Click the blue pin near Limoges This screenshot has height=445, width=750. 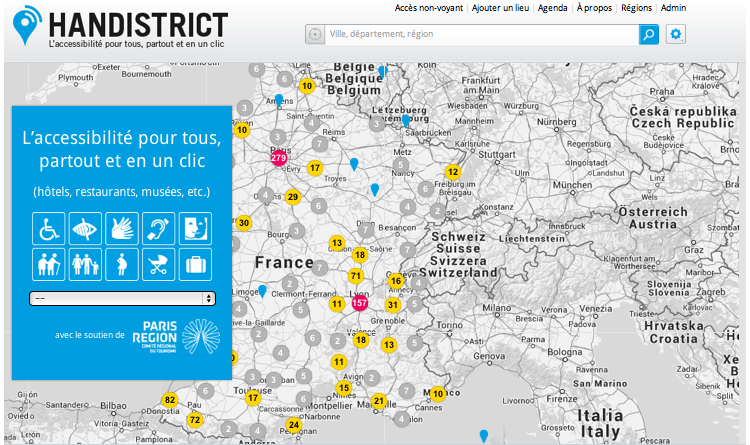[x=262, y=291]
